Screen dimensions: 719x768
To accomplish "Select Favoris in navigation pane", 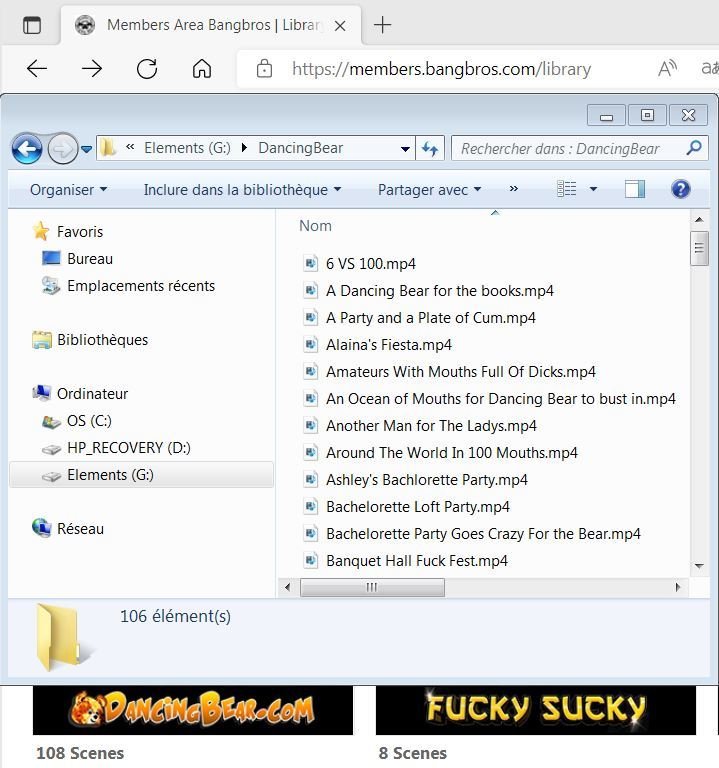I will pos(80,232).
